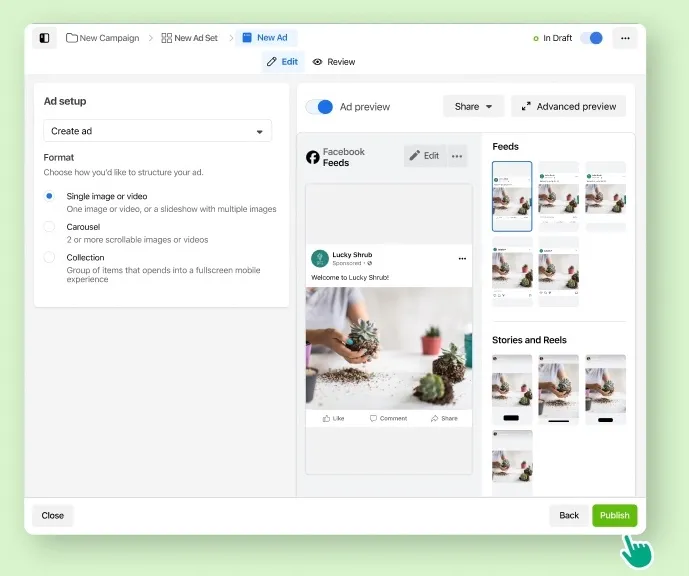Select the fourth Stories and Reels thumbnail
This screenshot has width=689, height=576.
[x=512, y=463]
